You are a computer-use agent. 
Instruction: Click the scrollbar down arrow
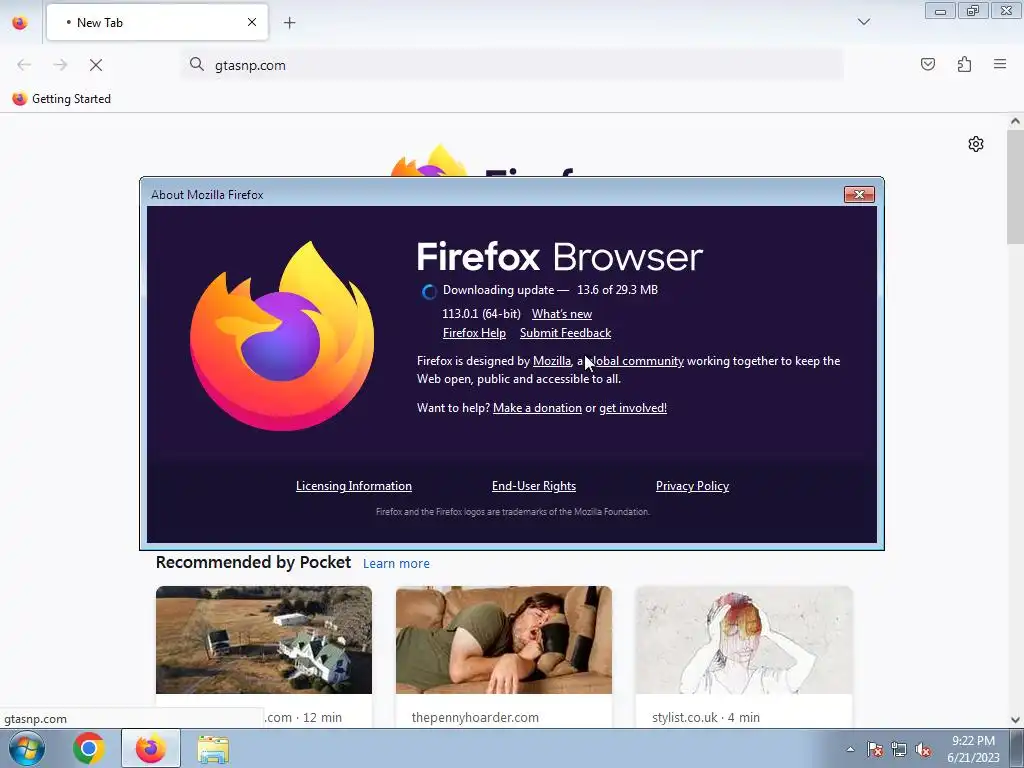(x=1015, y=720)
